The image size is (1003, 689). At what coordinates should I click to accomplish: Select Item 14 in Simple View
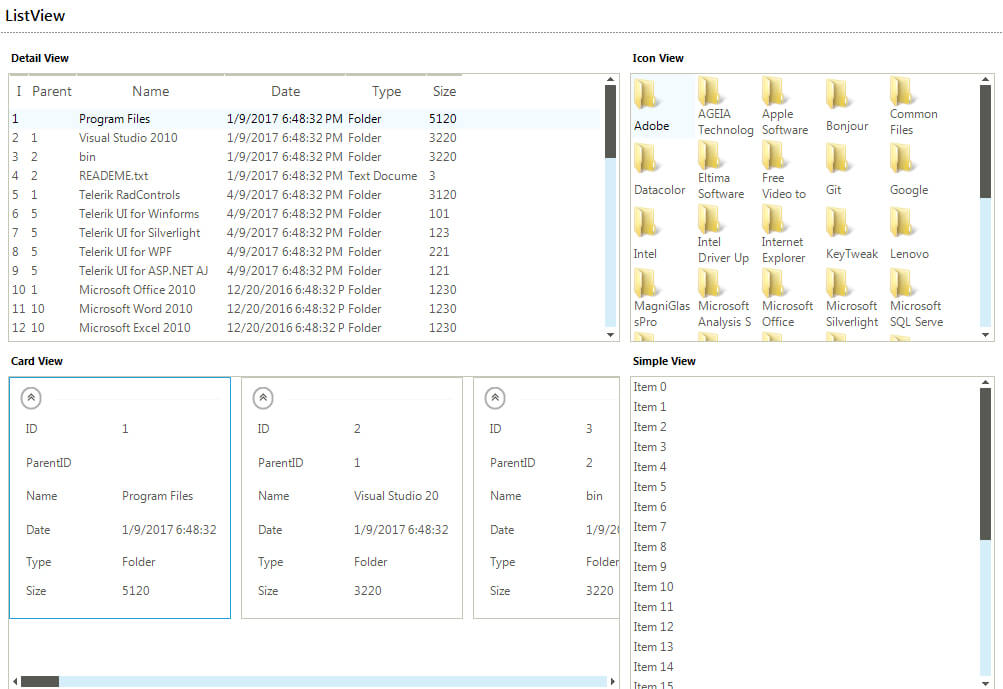click(x=805, y=667)
